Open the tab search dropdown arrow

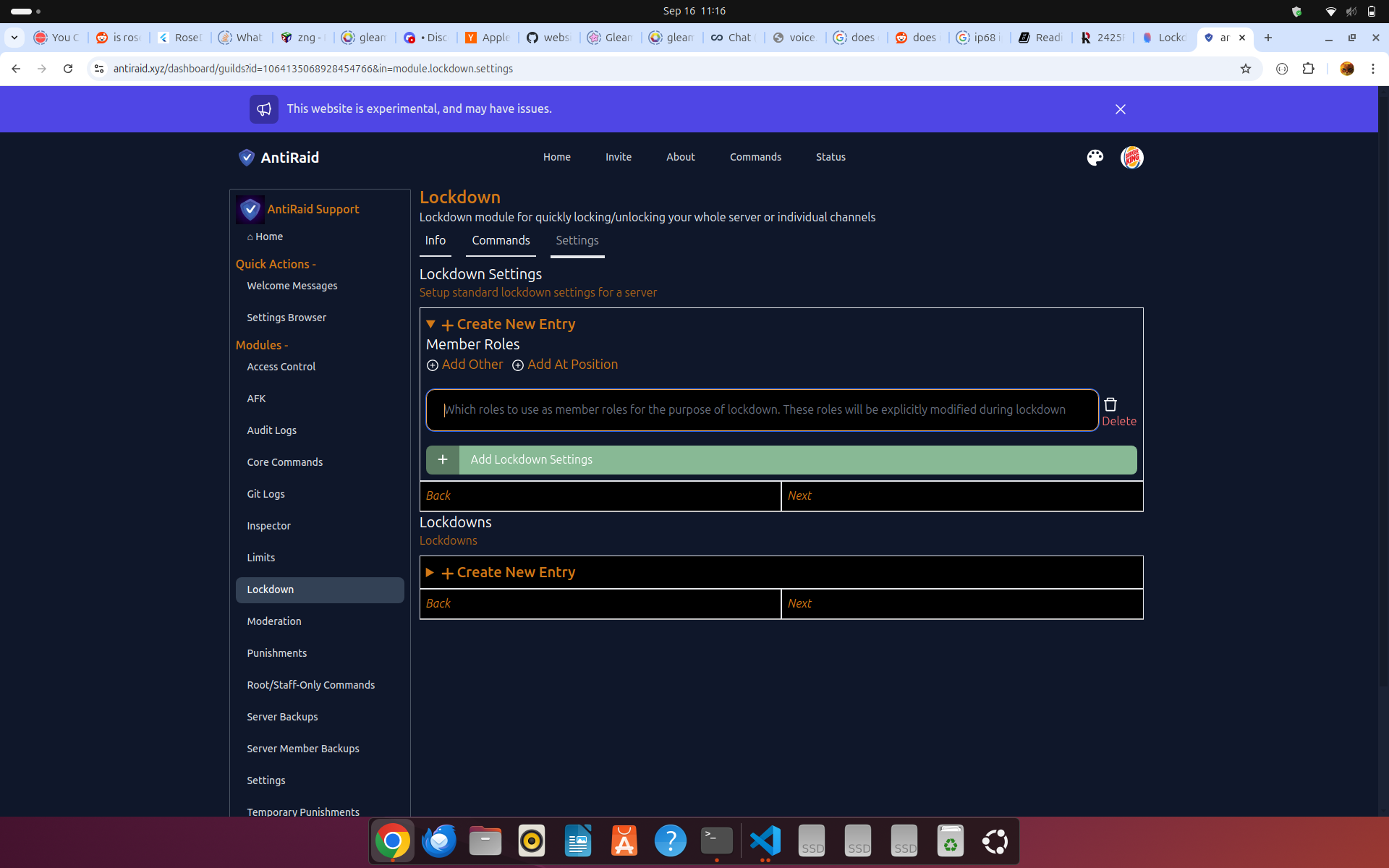[x=14, y=38]
